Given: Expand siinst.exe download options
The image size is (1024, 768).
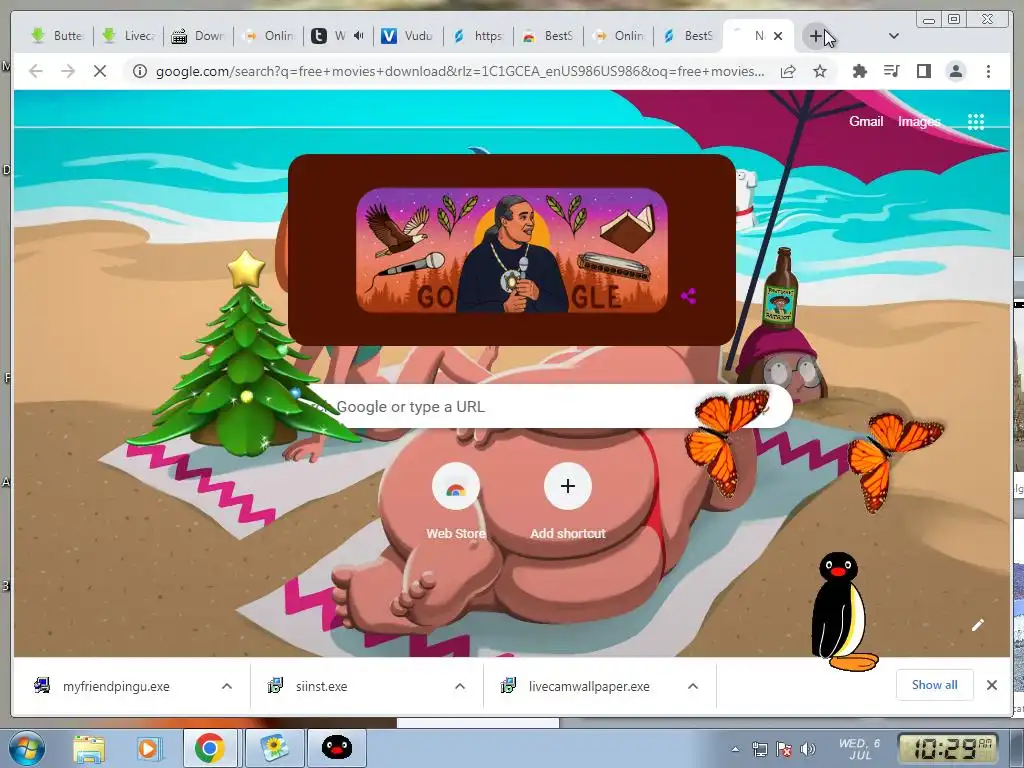Looking at the screenshot, I should click(x=460, y=686).
